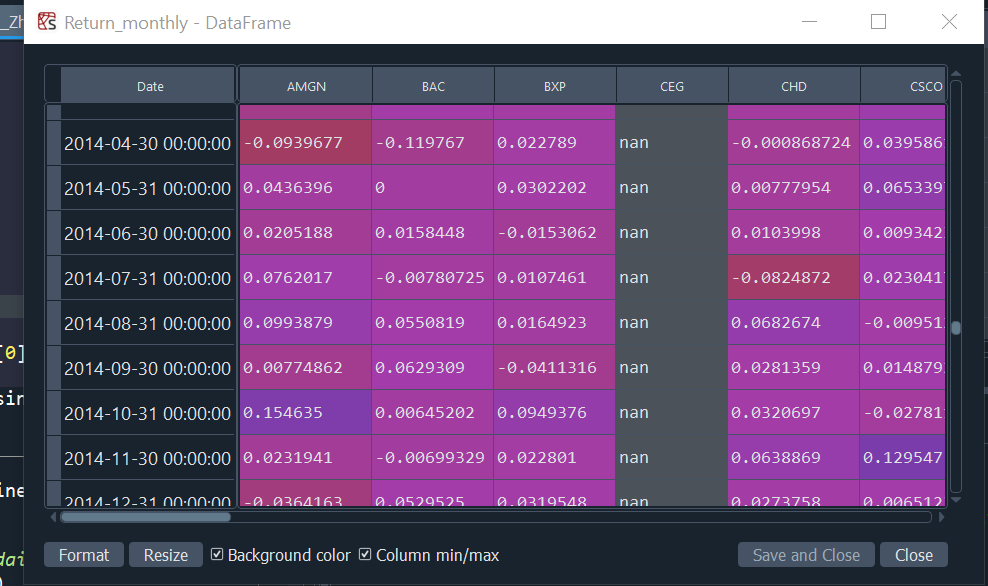The image size is (988, 586).
Task: Click the Close button of the dialog
Action: (913, 554)
